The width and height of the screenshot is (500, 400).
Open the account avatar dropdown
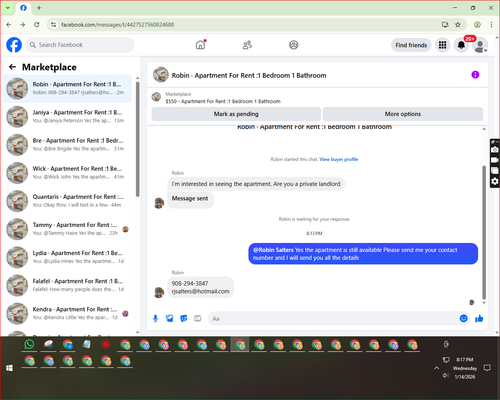point(480,45)
